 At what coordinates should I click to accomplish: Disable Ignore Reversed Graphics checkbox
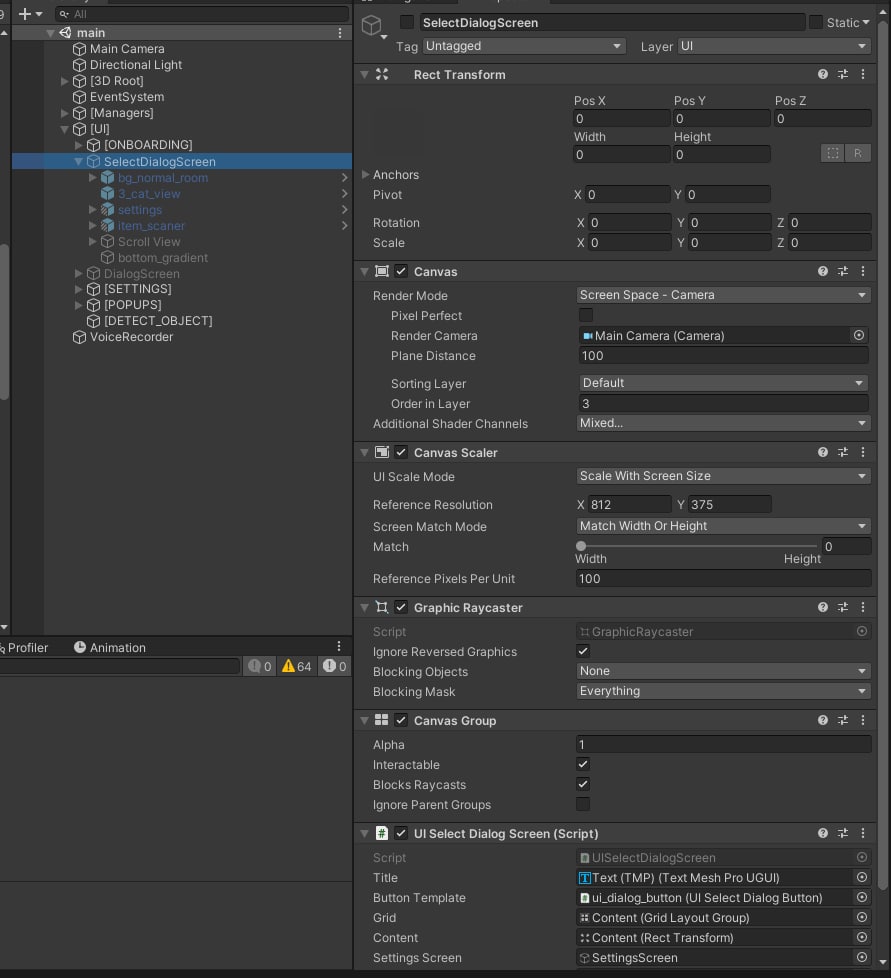click(x=584, y=651)
